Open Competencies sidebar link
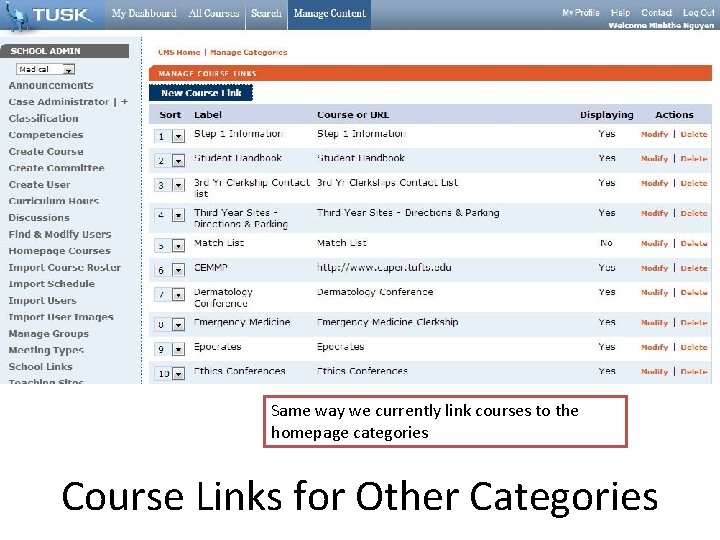 click(x=45, y=135)
